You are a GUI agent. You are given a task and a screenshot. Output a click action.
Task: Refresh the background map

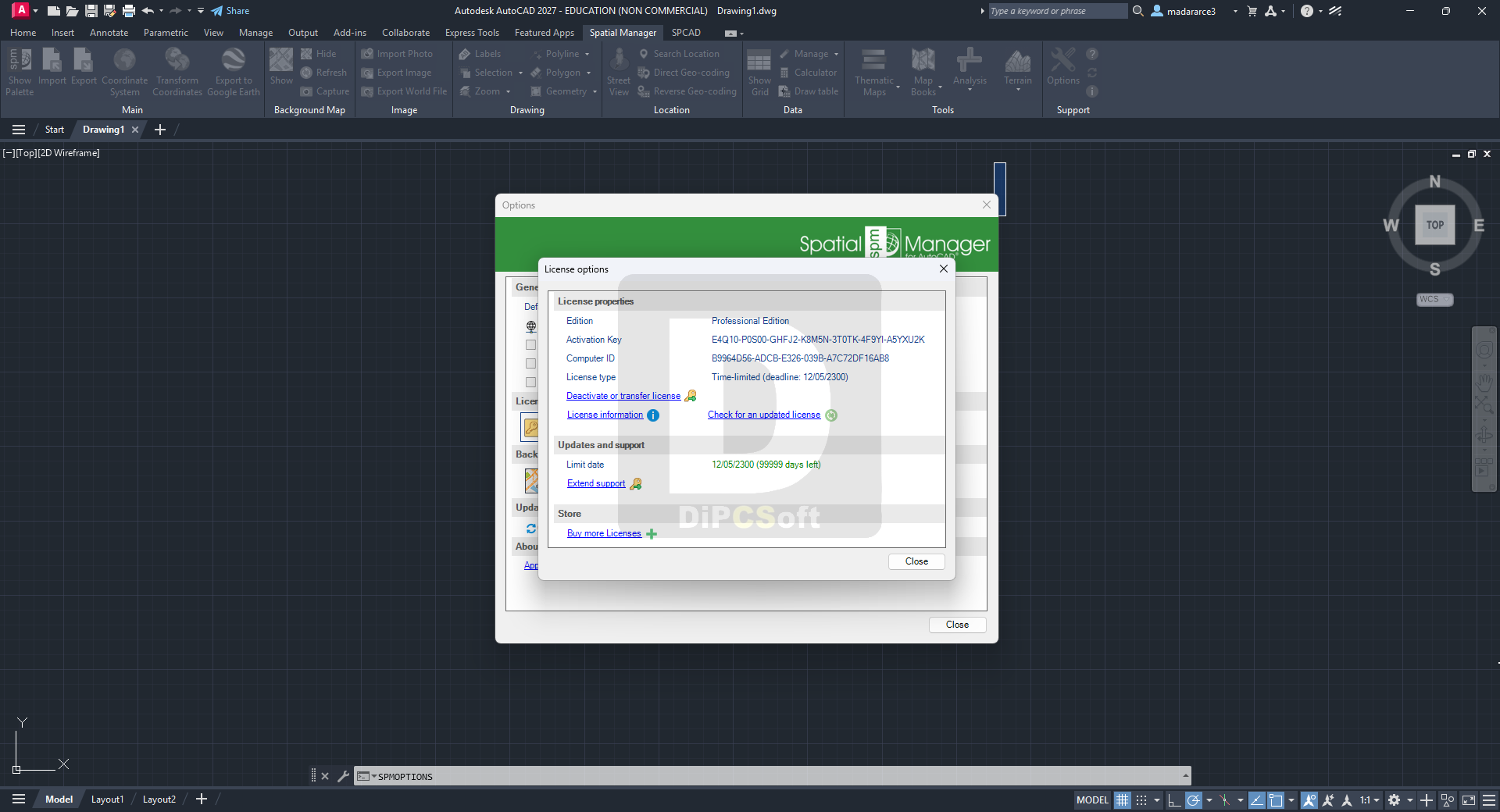pyautogui.click(x=323, y=73)
